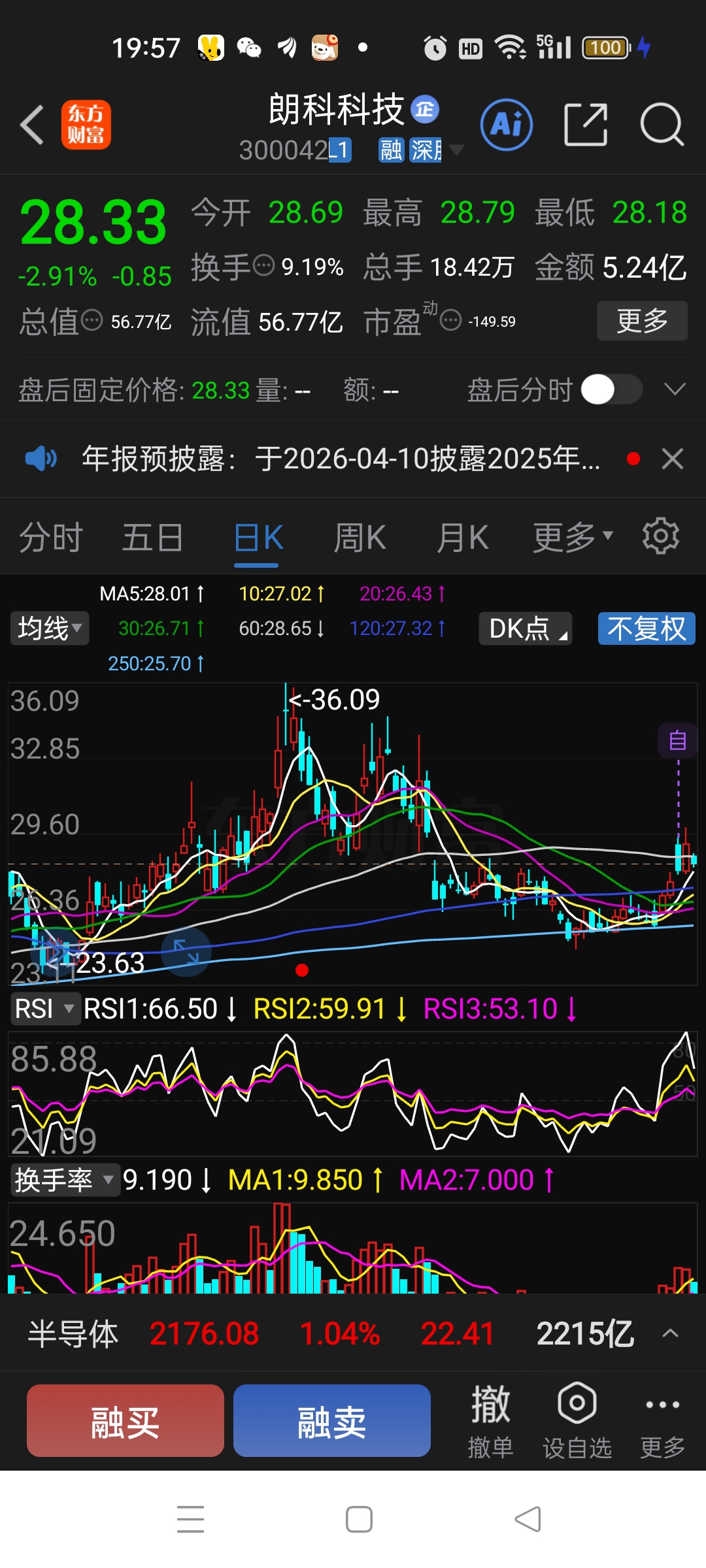Tap the back arrow icon
The image size is (706, 1568).
point(33,124)
